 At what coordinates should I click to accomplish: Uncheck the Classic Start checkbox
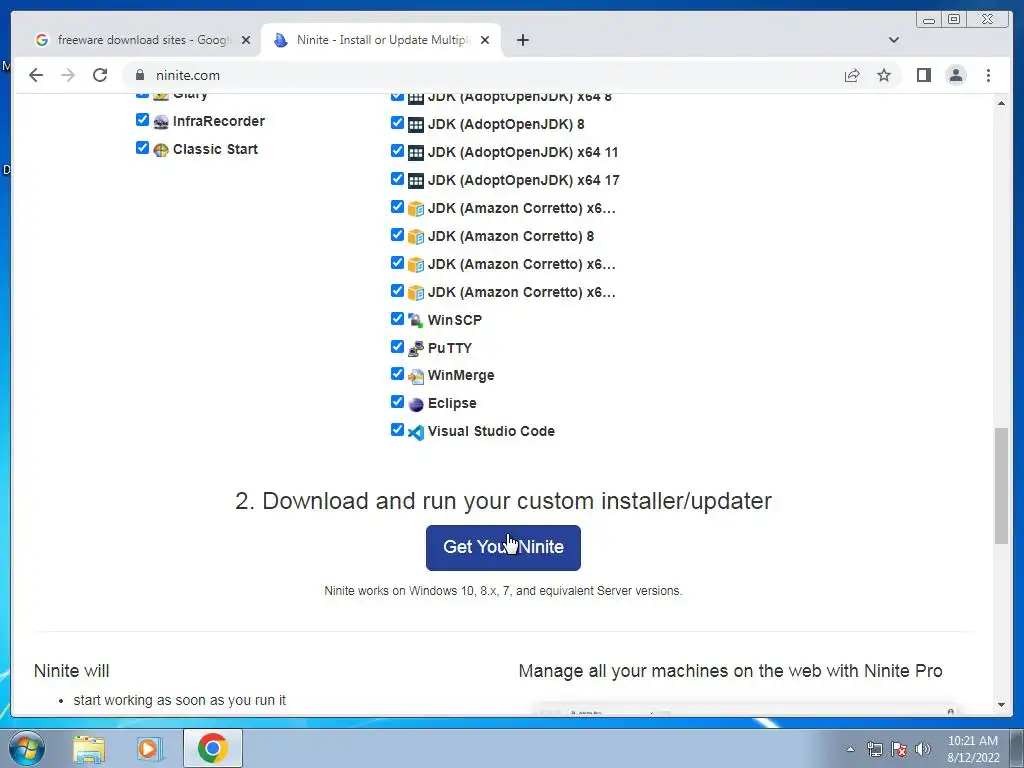(x=142, y=148)
